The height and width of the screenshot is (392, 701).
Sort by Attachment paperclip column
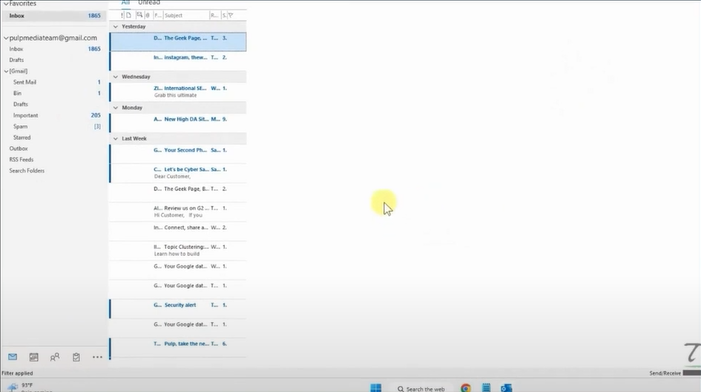(148, 15)
